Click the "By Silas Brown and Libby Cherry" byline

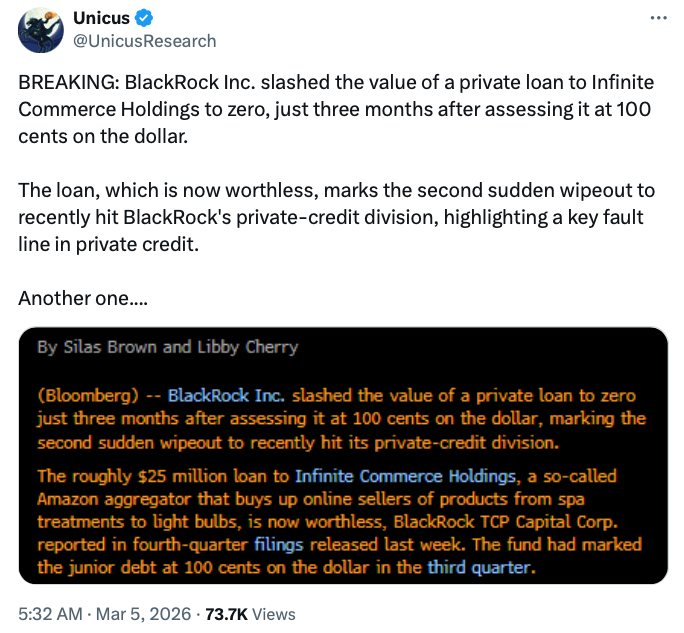coord(167,348)
